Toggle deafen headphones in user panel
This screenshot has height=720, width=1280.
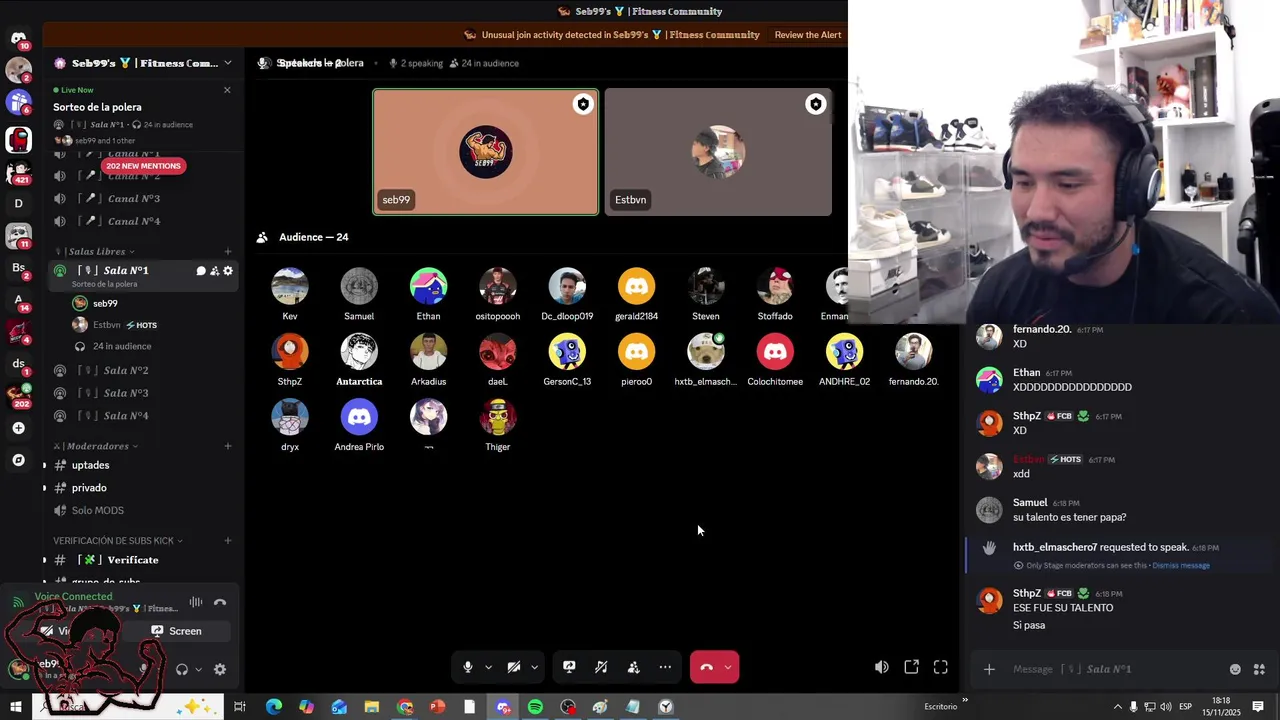coord(182,670)
